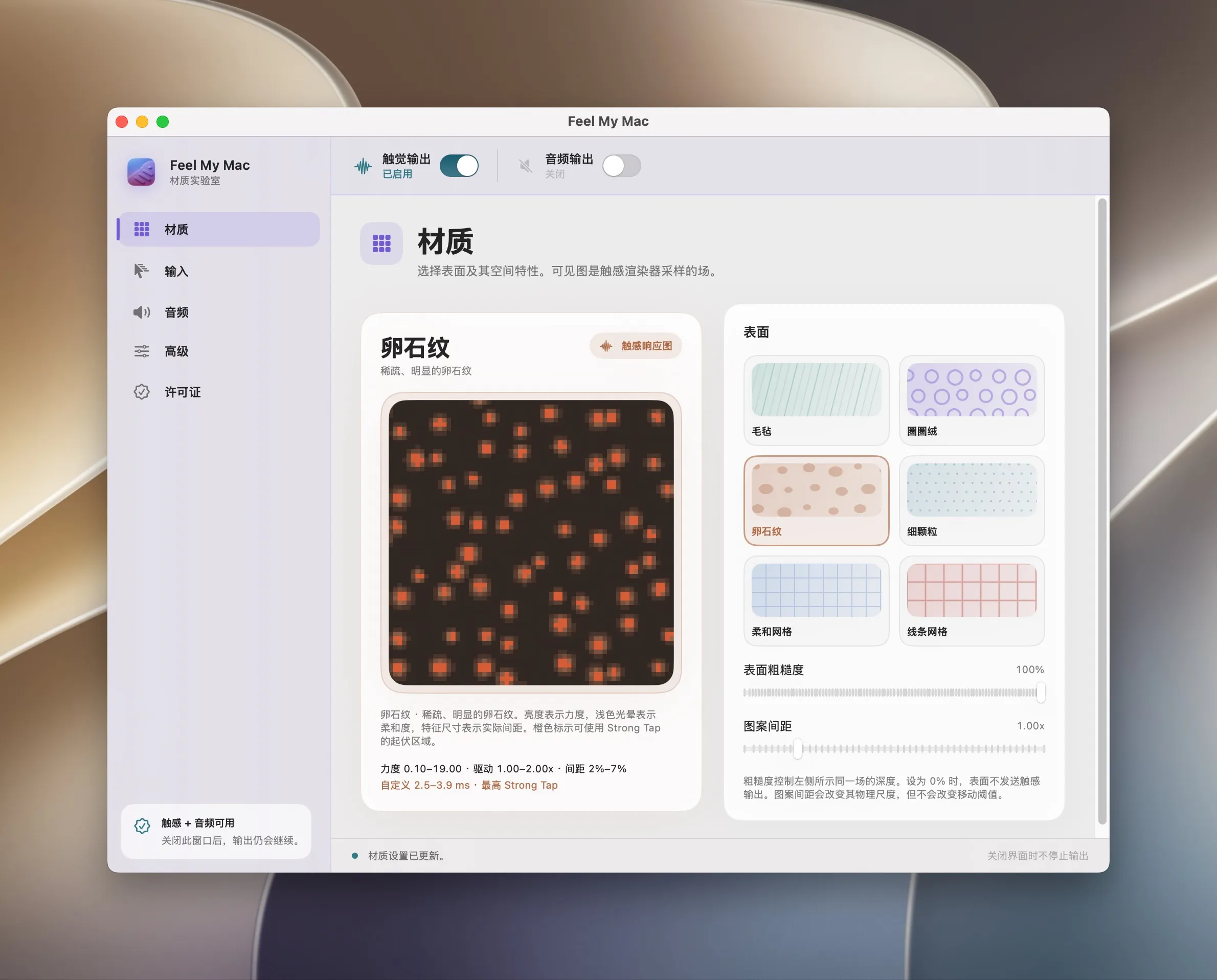The image size is (1217, 980).
Task: Click the 表面 section heading
Action: pyautogui.click(x=756, y=332)
